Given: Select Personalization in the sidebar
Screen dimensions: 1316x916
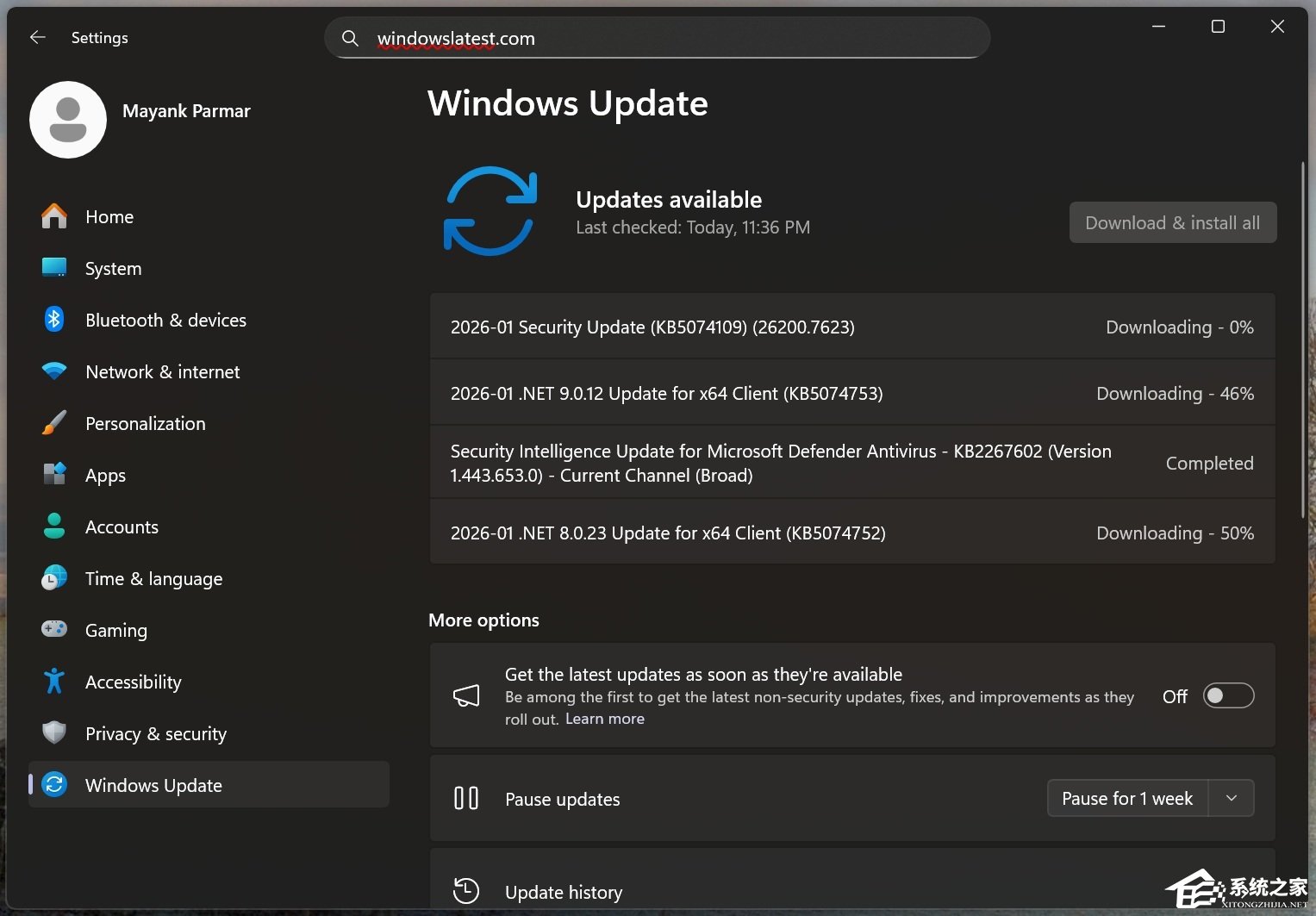Looking at the screenshot, I should pyautogui.click(x=209, y=423).
